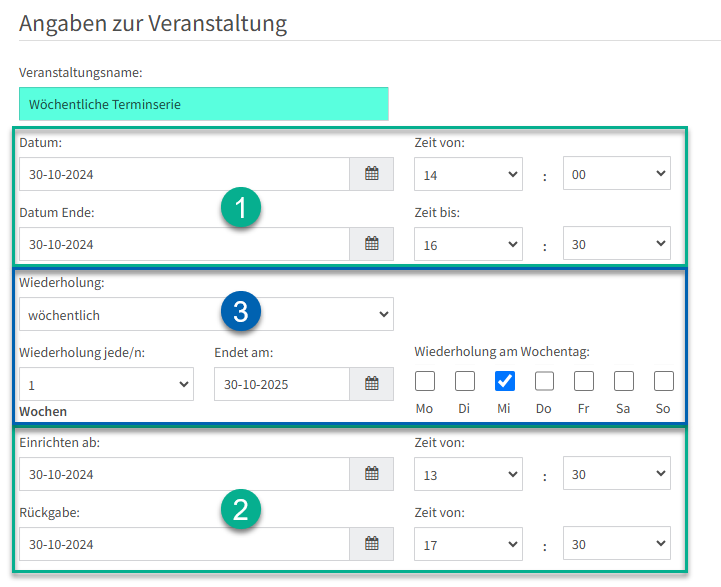Open Einrichten hour dropdown showing 13
Image resolution: width=721 pixels, height=587 pixels.
pyautogui.click(x=468, y=474)
